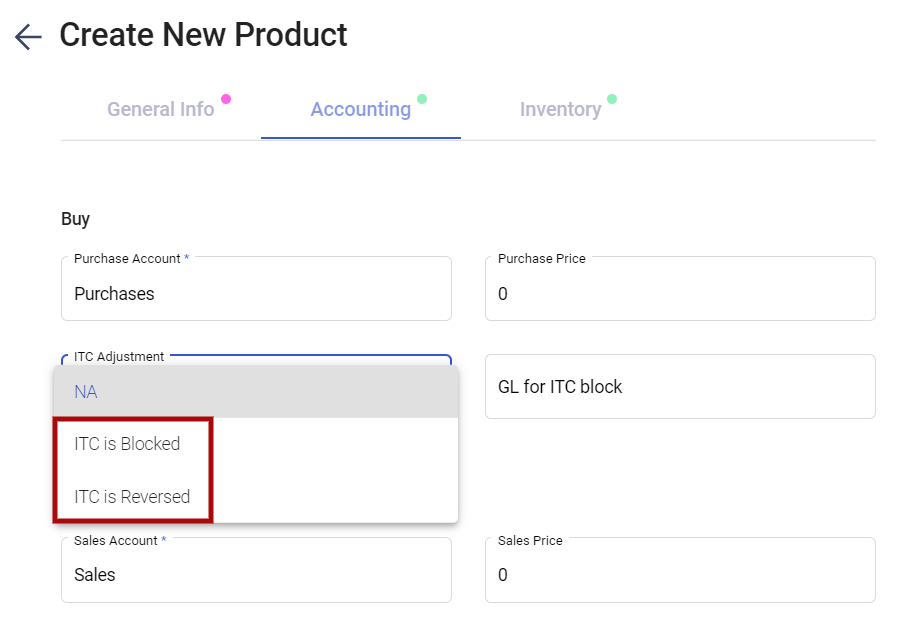Screen dimensions: 909x632
Task: Click the pink status dot beside General Info
Action: tap(226, 99)
